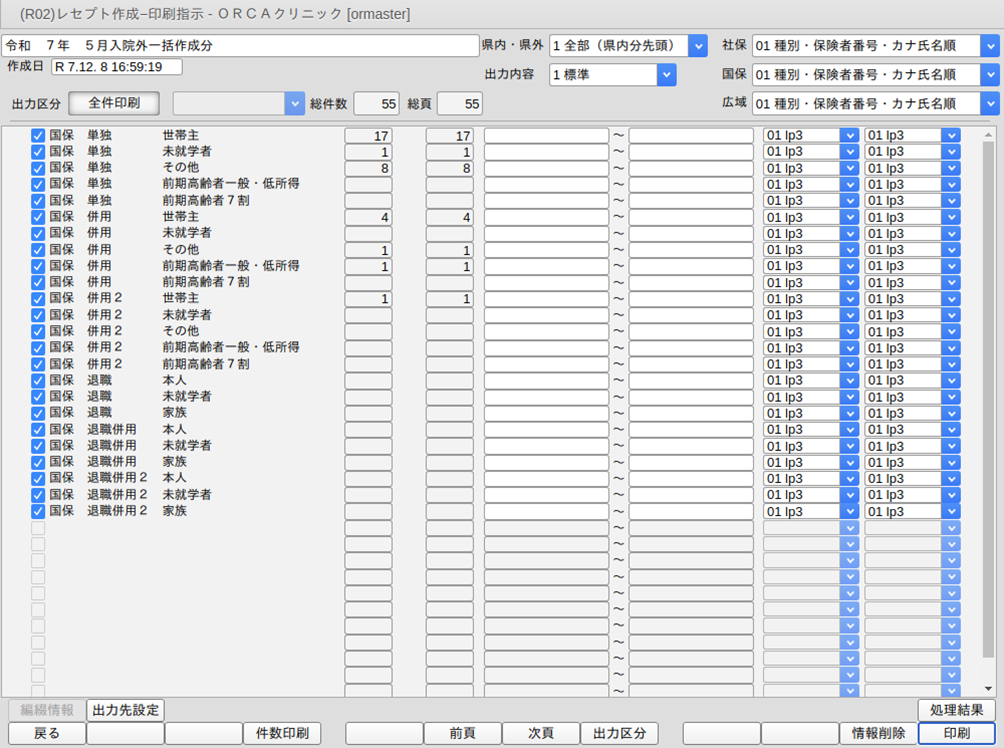Screen dimensions: 1004x748
Task: Click the 作成日 date input field
Action: (116, 67)
